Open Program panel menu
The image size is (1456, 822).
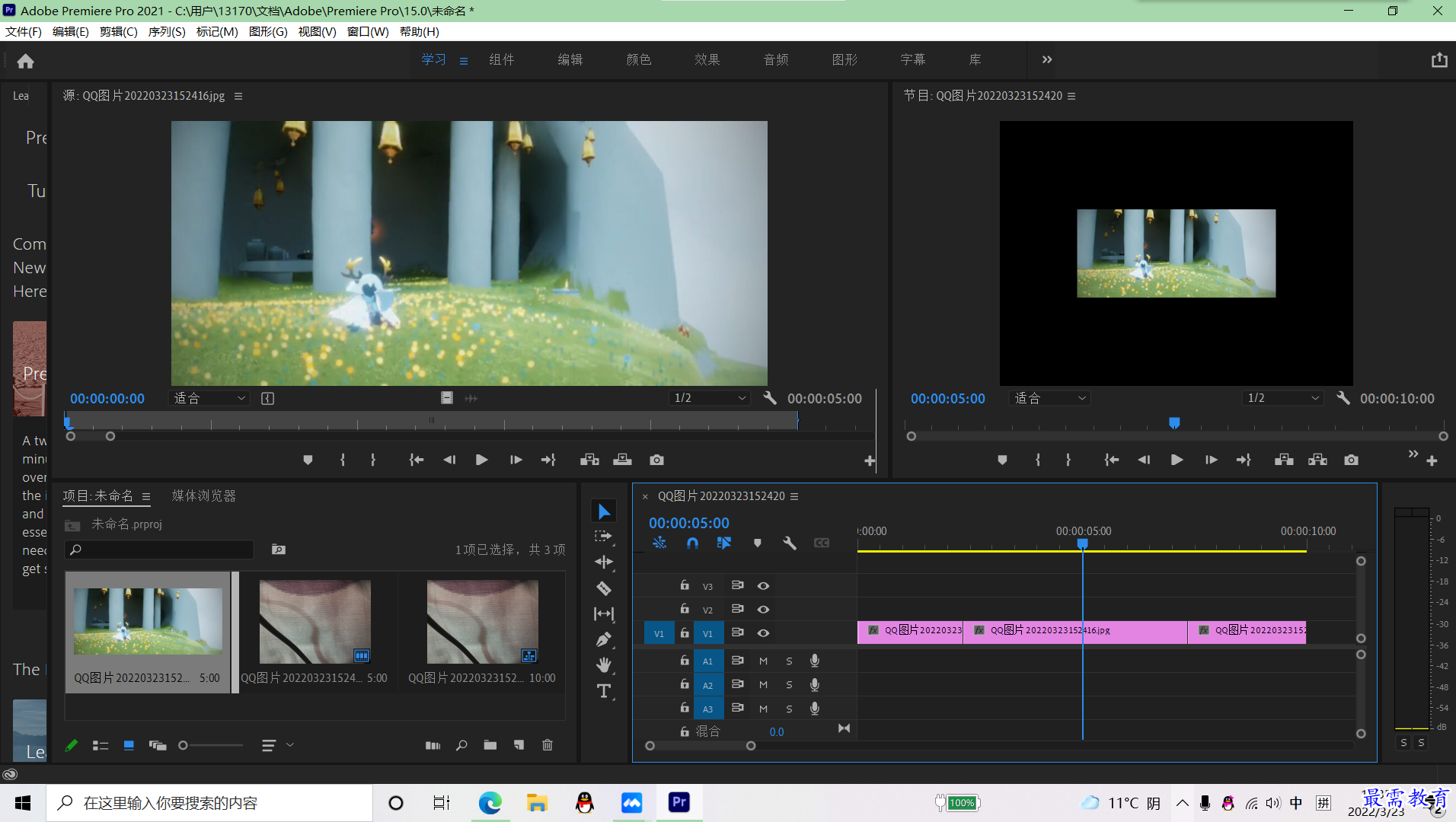(1071, 96)
